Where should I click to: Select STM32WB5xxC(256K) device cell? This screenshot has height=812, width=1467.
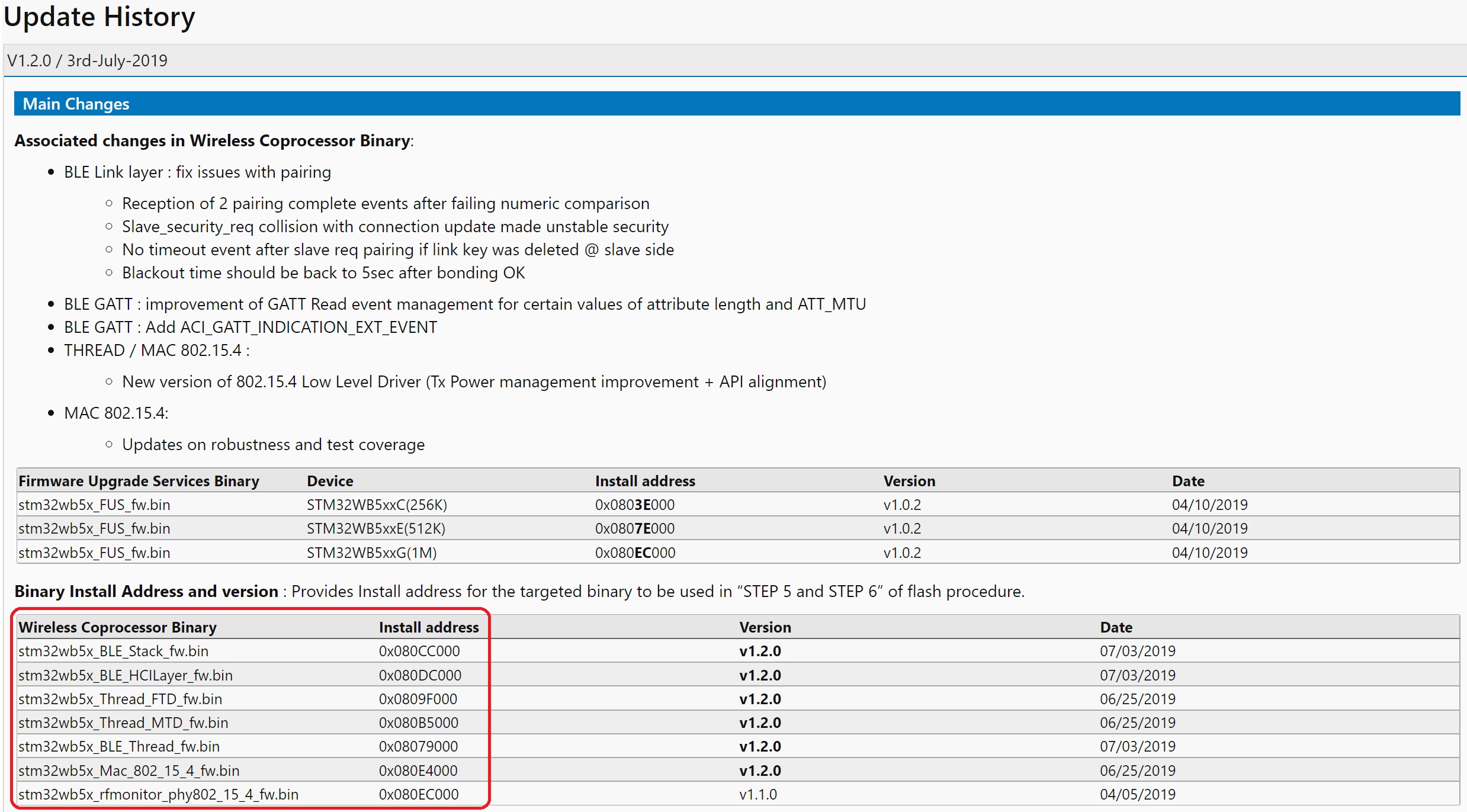click(377, 505)
